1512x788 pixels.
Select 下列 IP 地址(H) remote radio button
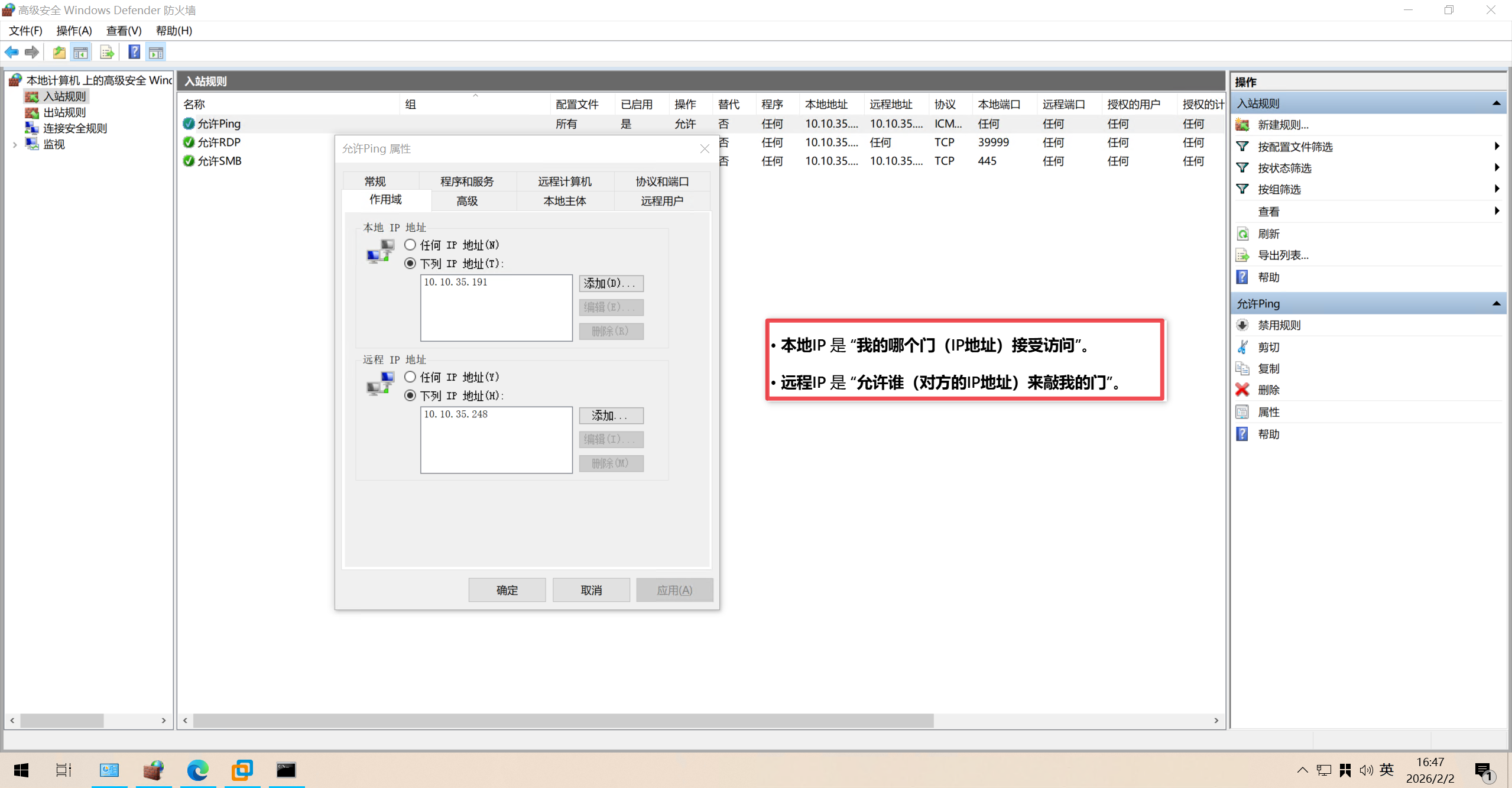pyautogui.click(x=410, y=395)
